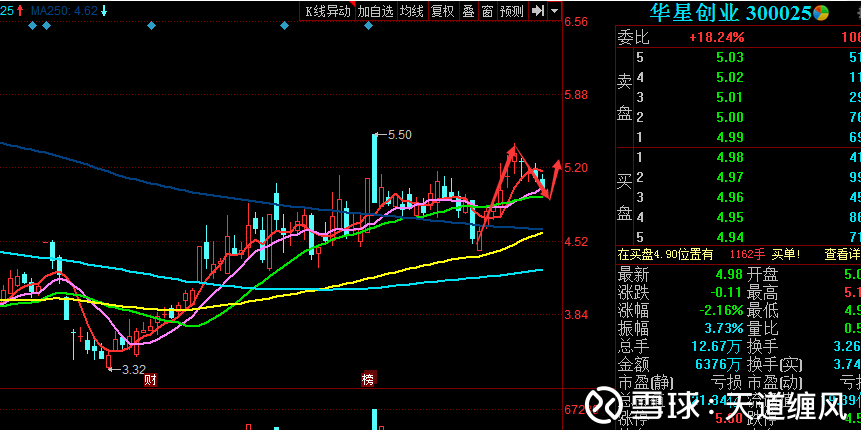Toggle the 均线 moving average lines
This screenshot has height=430, width=861.
point(412,10)
